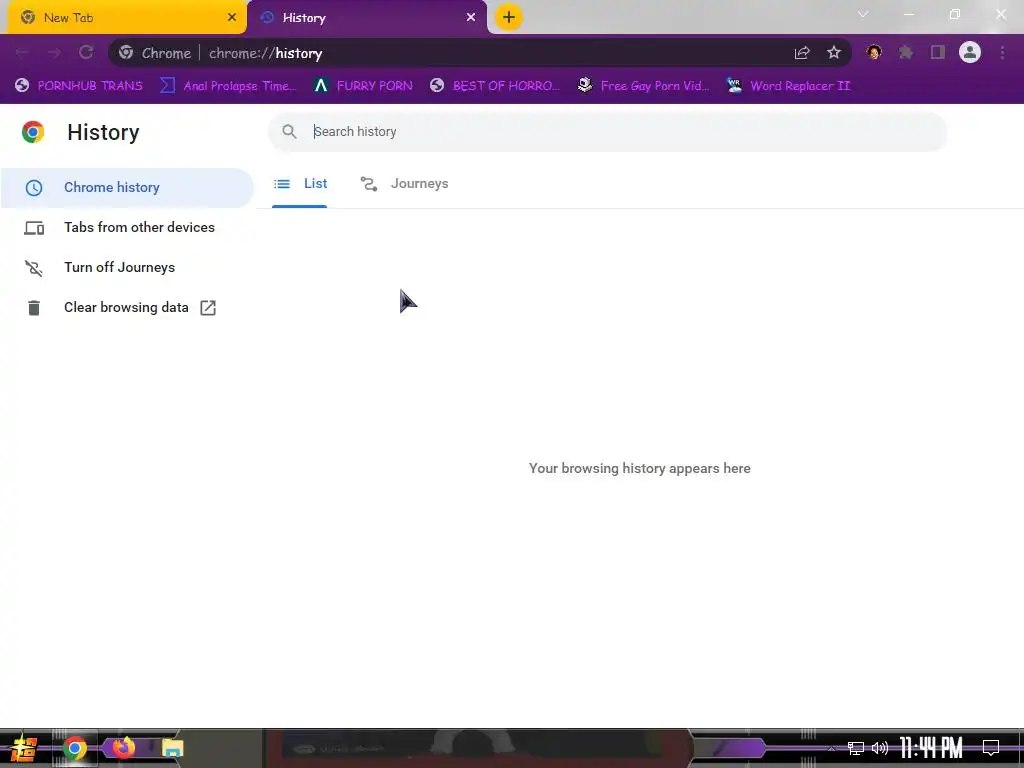Viewport: 1024px width, 768px height.
Task: Launch Firefox from the taskbar
Action: [123, 747]
